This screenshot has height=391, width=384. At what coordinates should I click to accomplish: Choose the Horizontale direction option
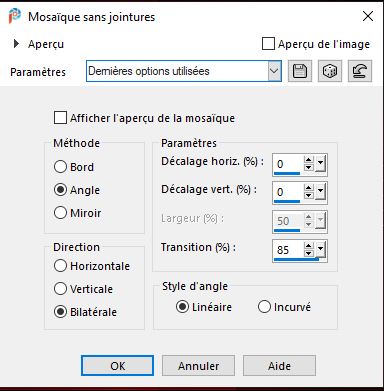(x=60, y=266)
